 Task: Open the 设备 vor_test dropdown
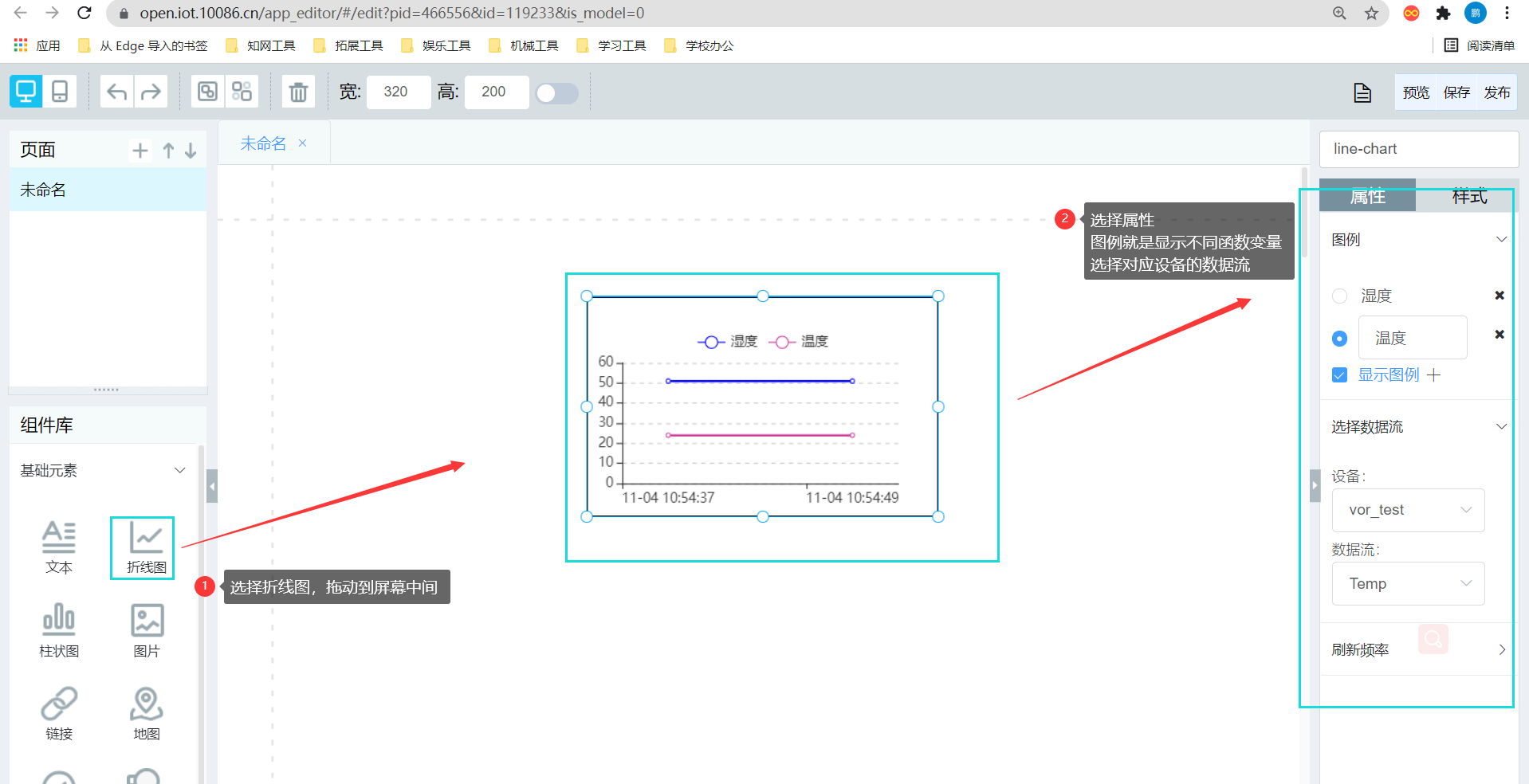pos(1409,510)
